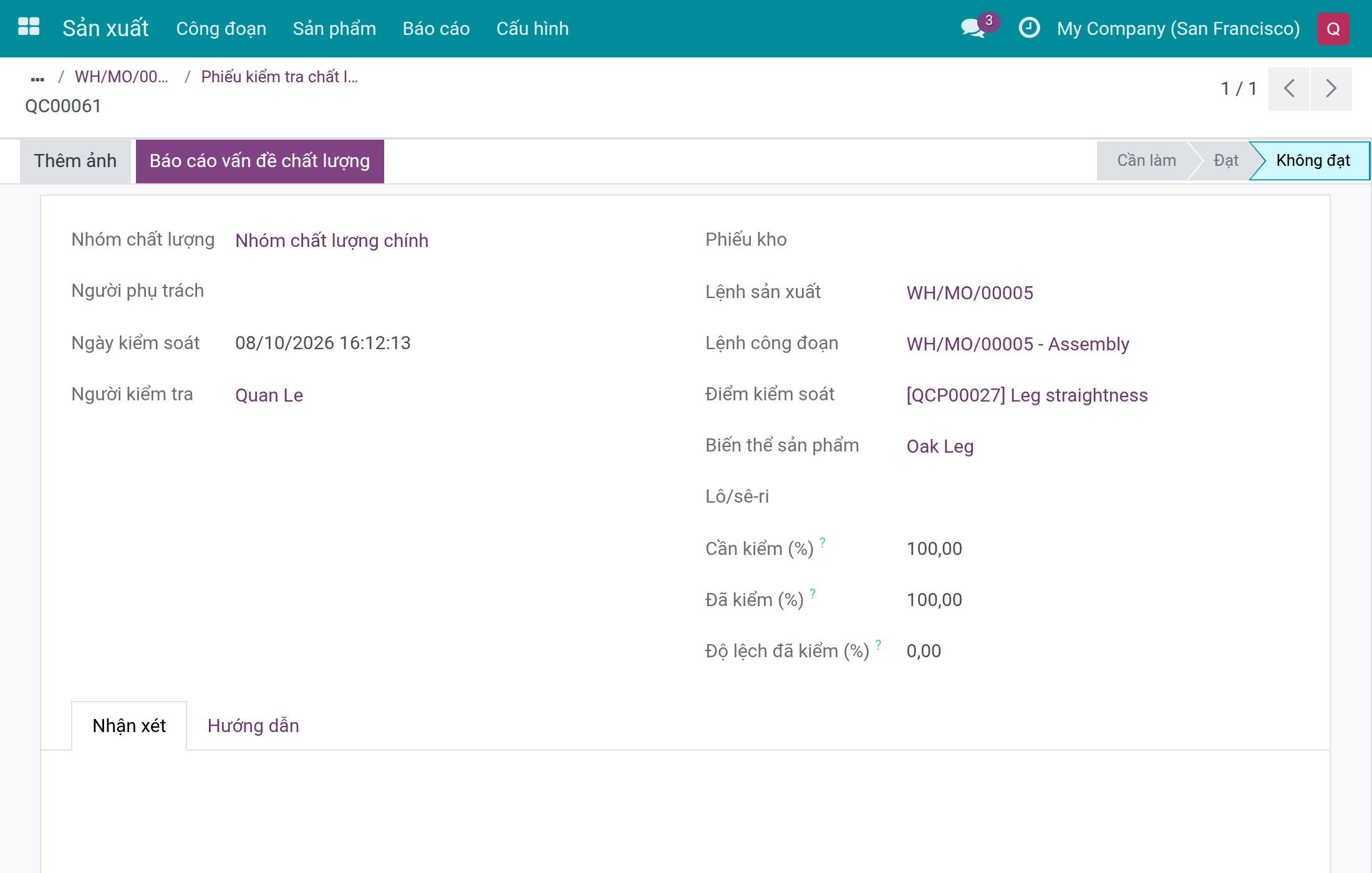Screen dimensions: 1372x873
Task: Open the messages conversations icon
Action: click(974, 27)
